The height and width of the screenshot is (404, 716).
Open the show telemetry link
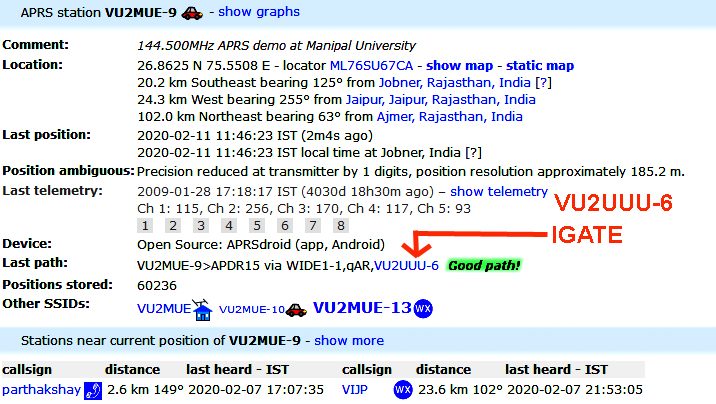499,192
